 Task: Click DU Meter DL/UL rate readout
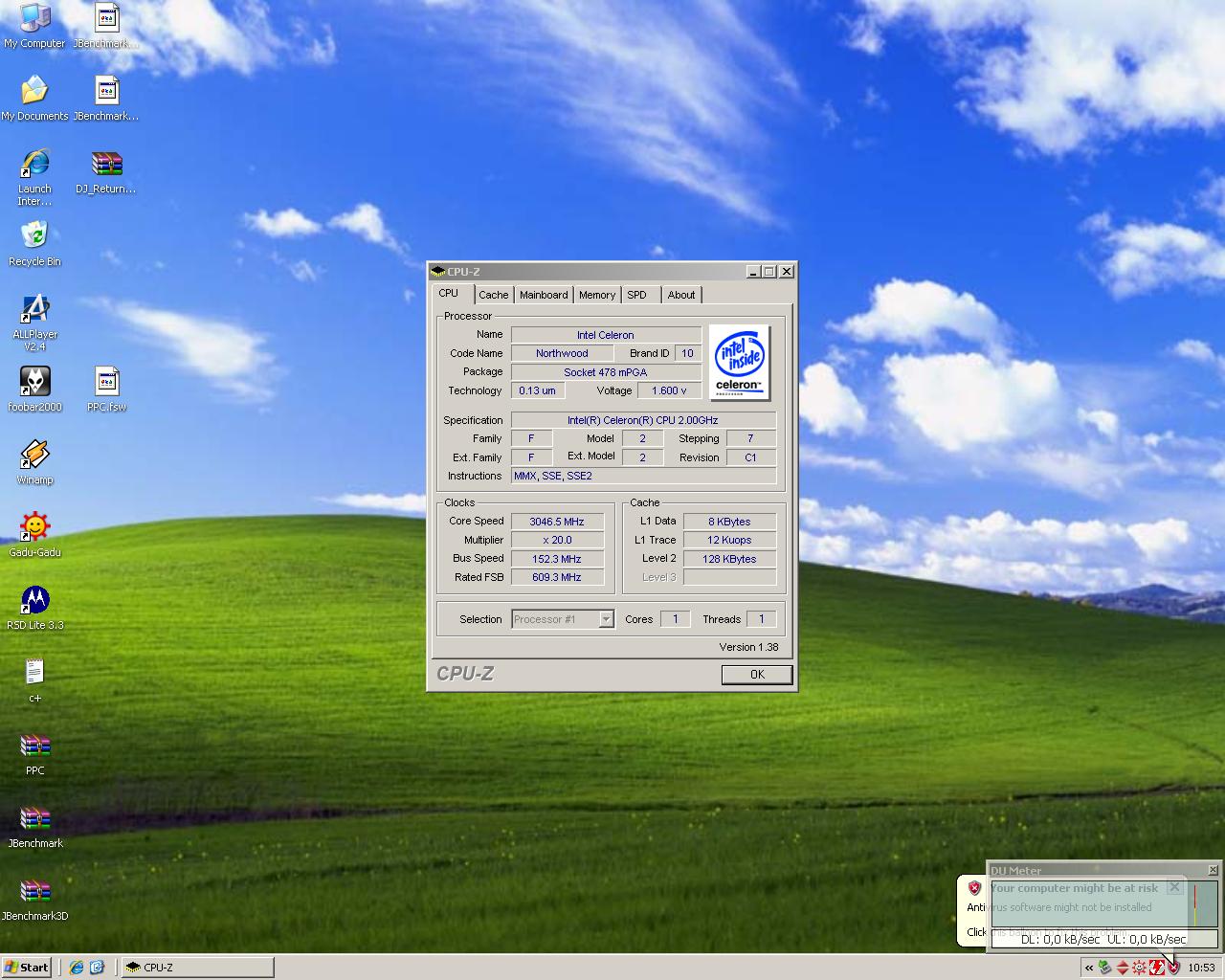click(x=1103, y=940)
